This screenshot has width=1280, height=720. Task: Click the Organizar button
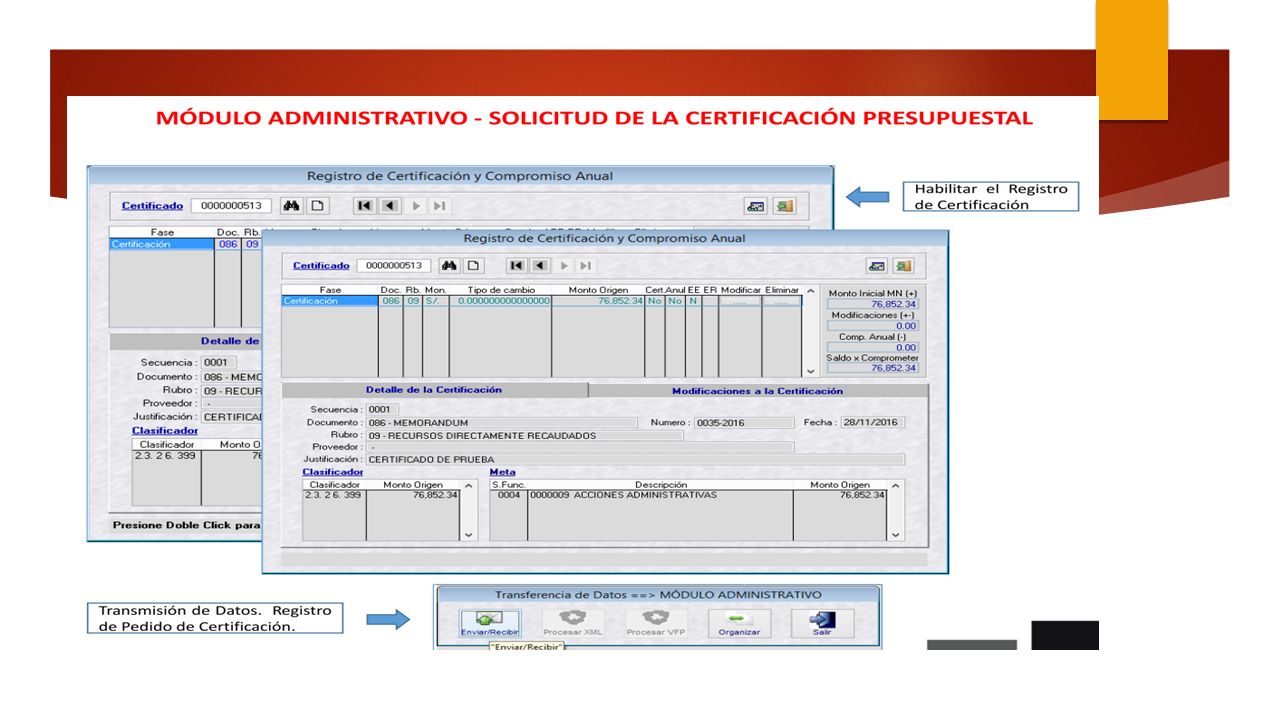[739, 623]
